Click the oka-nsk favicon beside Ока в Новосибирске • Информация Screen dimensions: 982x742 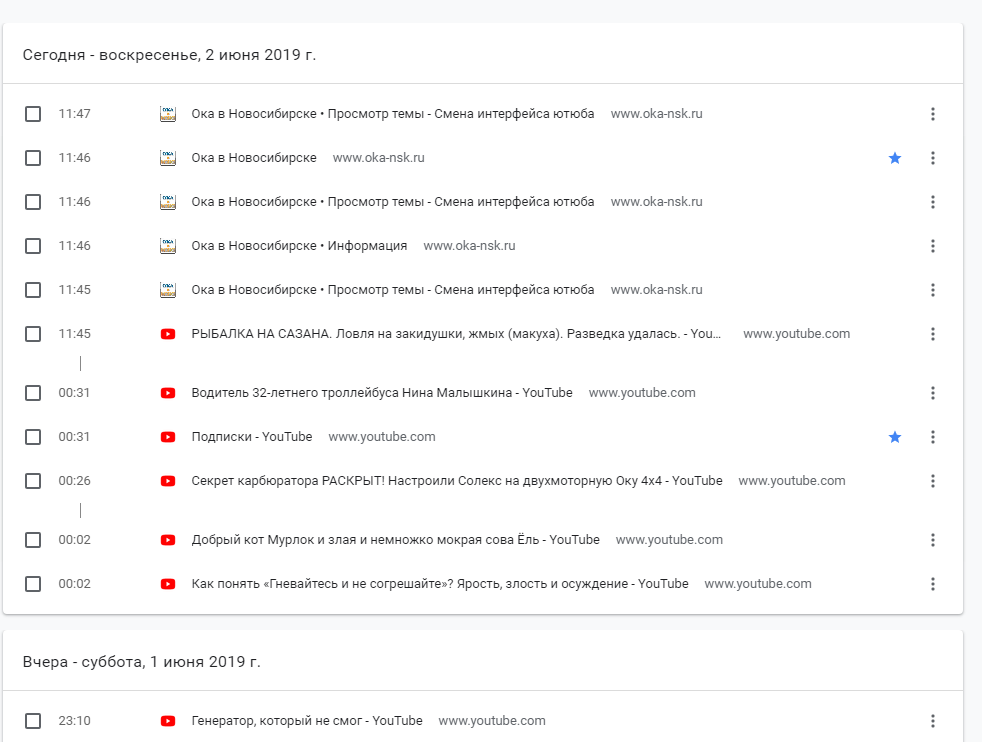click(x=168, y=246)
